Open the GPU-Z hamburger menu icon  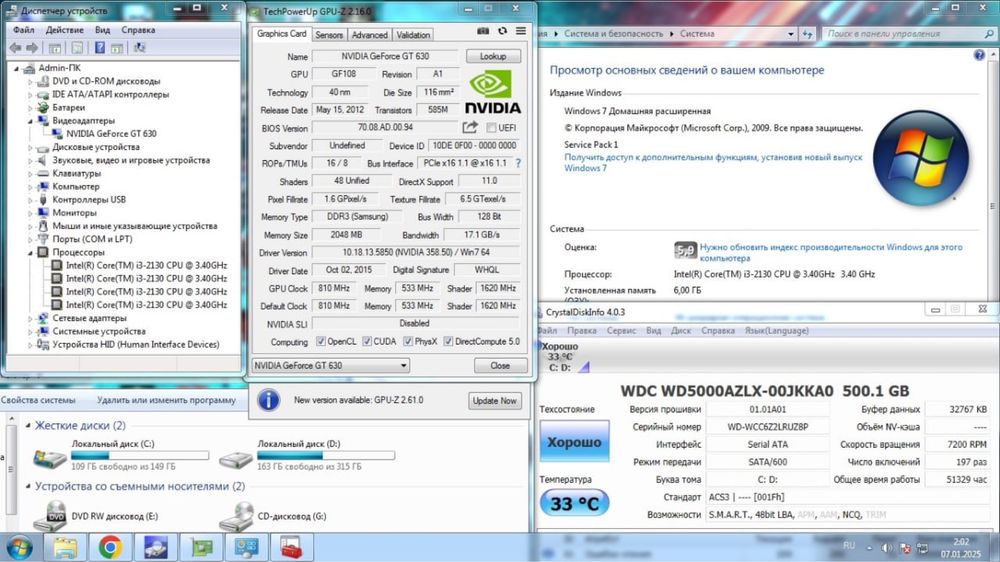coord(521,31)
